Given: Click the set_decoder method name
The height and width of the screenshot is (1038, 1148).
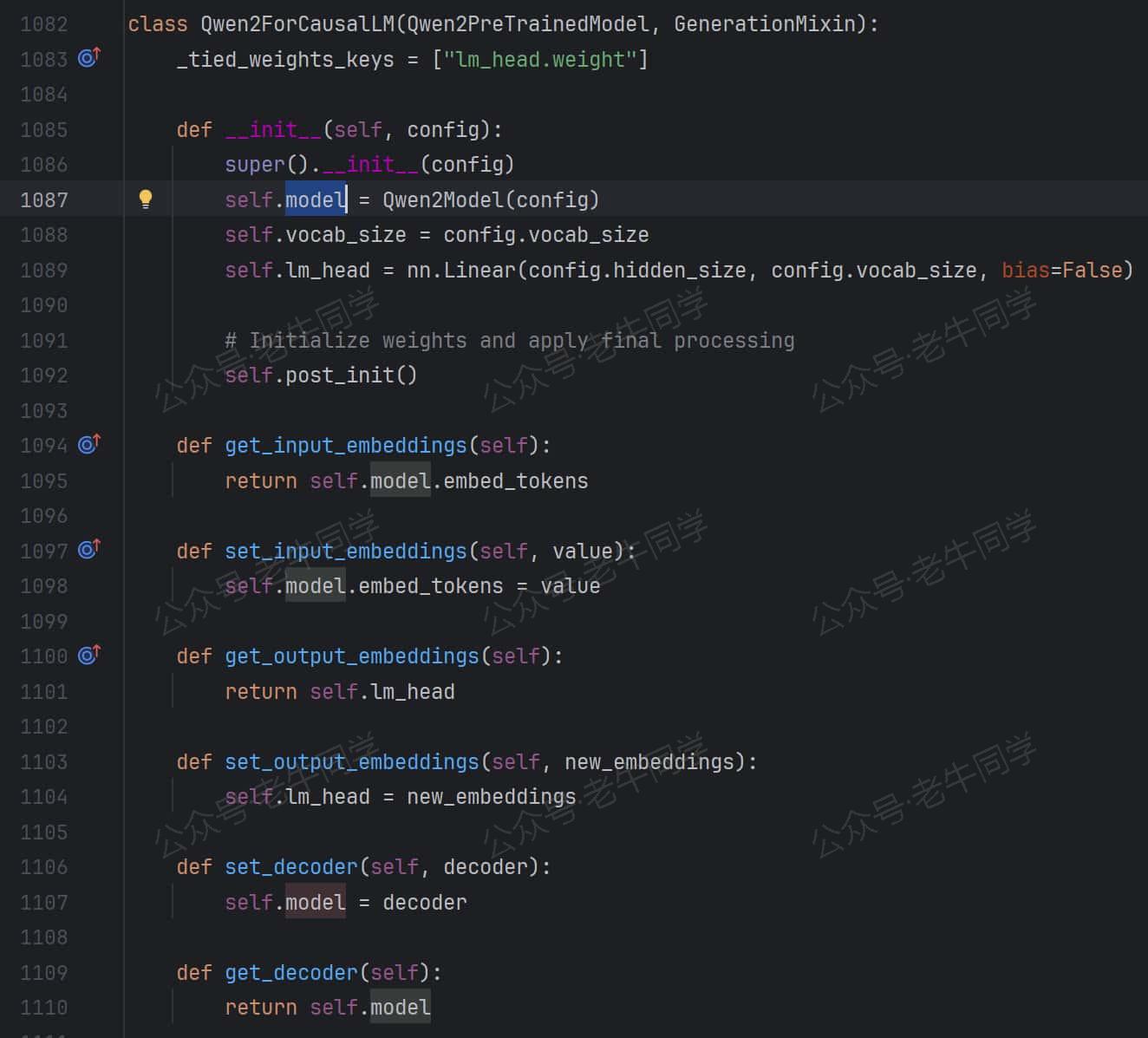Looking at the screenshot, I should (x=291, y=867).
